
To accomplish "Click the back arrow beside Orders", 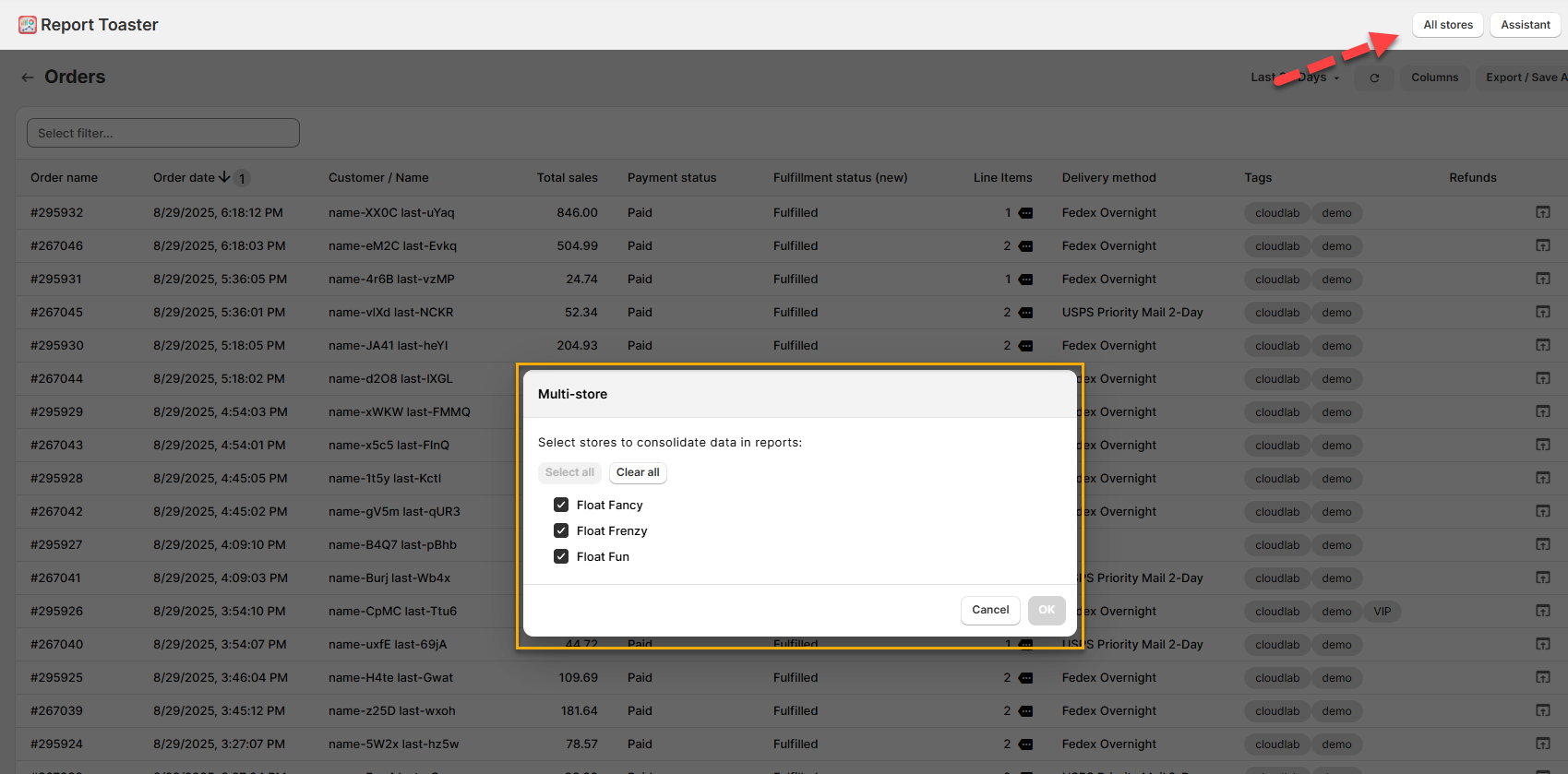I will point(28,77).
